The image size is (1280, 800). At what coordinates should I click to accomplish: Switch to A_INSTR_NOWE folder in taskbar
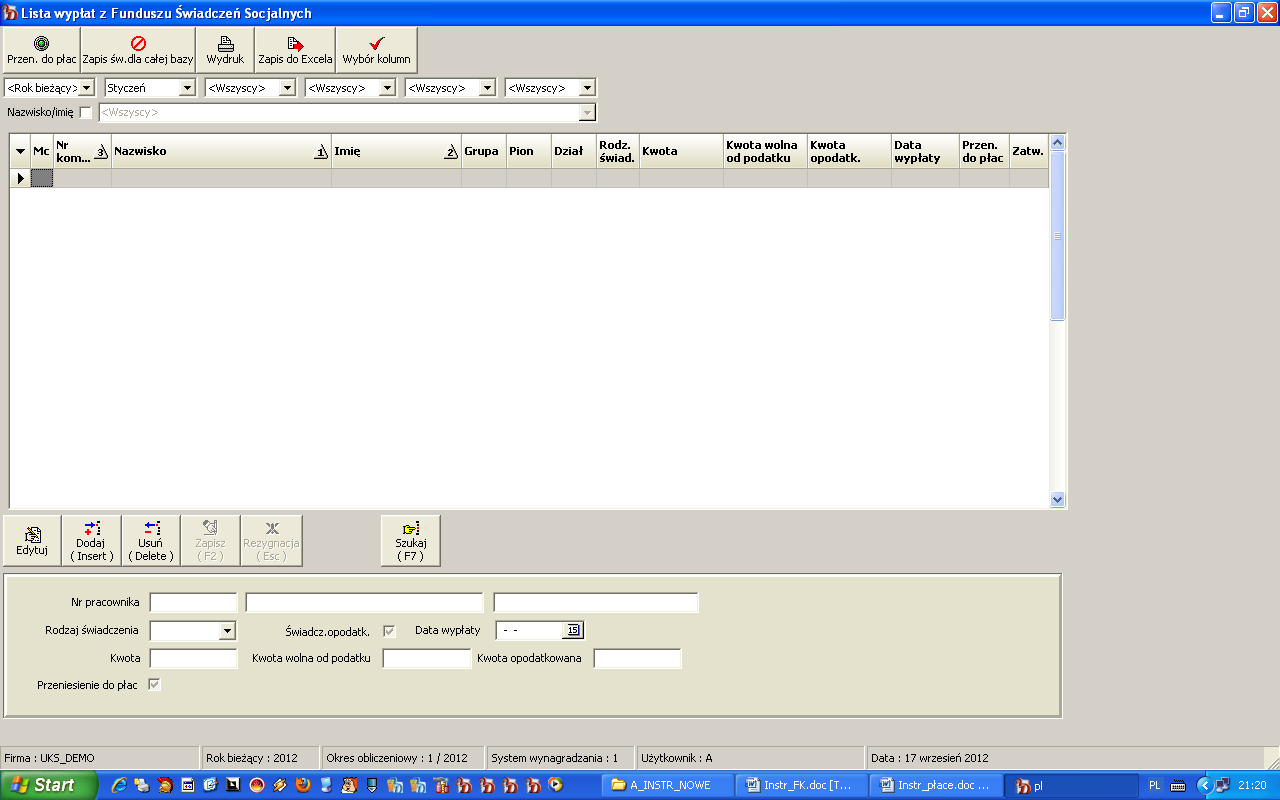(x=669, y=785)
